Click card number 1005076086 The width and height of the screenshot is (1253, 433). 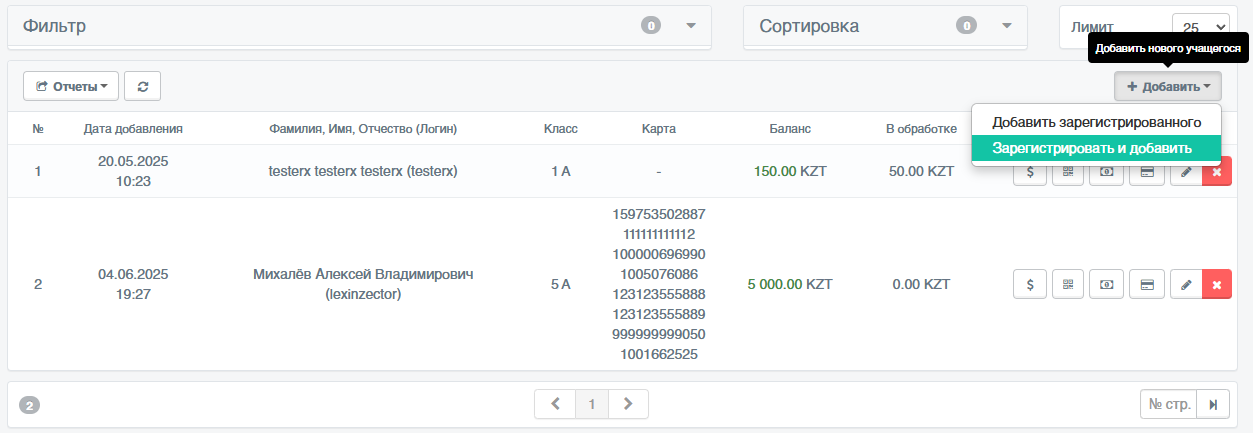pyautogui.click(x=659, y=274)
